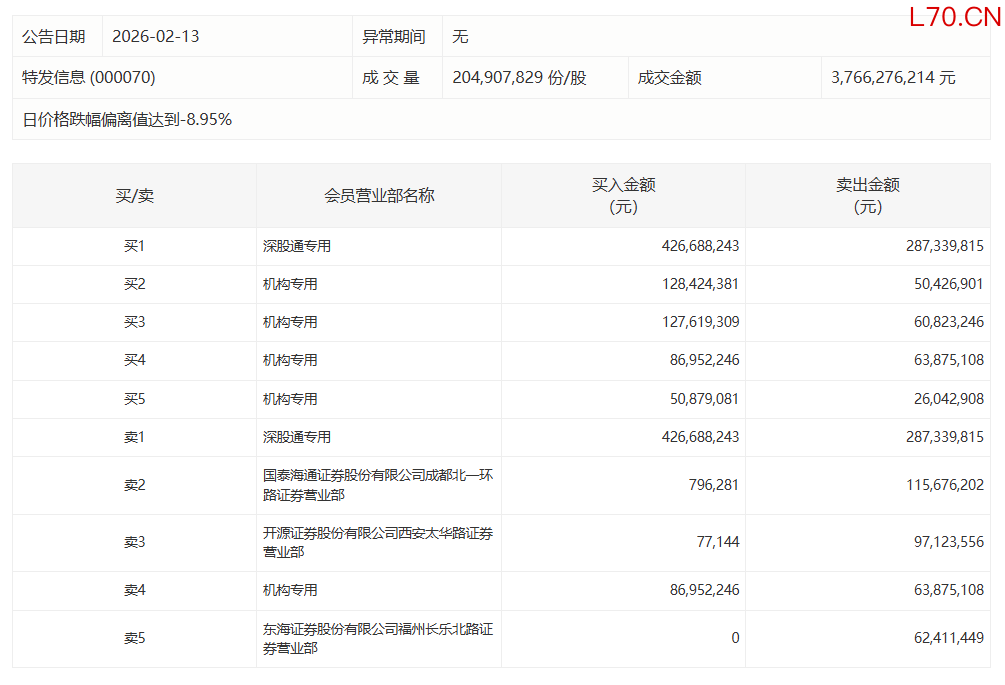Viewport: 1005px width, 685px height.
Task: Select the 卖4 row label
Action: (x=134, y=590)
